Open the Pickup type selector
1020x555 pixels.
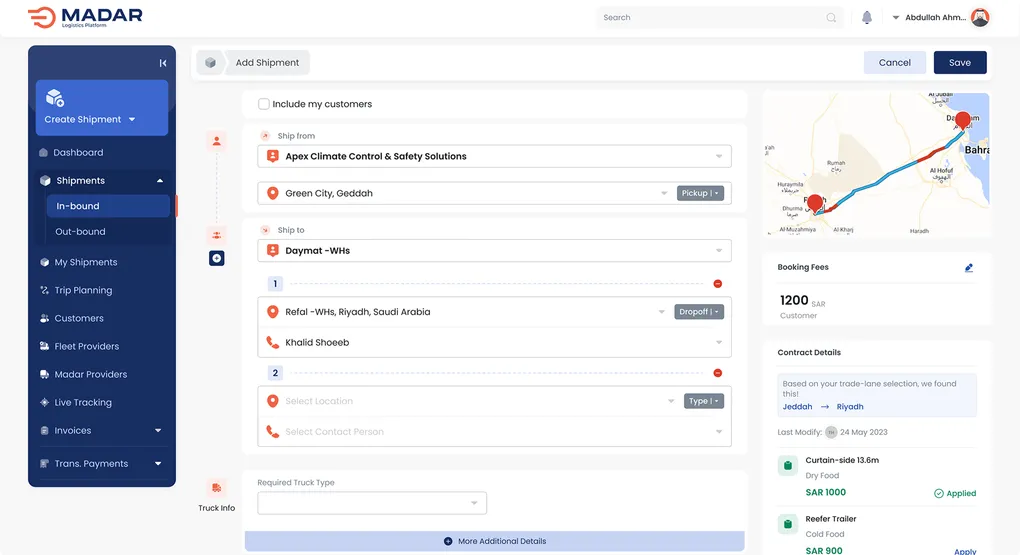coord(699,193)
